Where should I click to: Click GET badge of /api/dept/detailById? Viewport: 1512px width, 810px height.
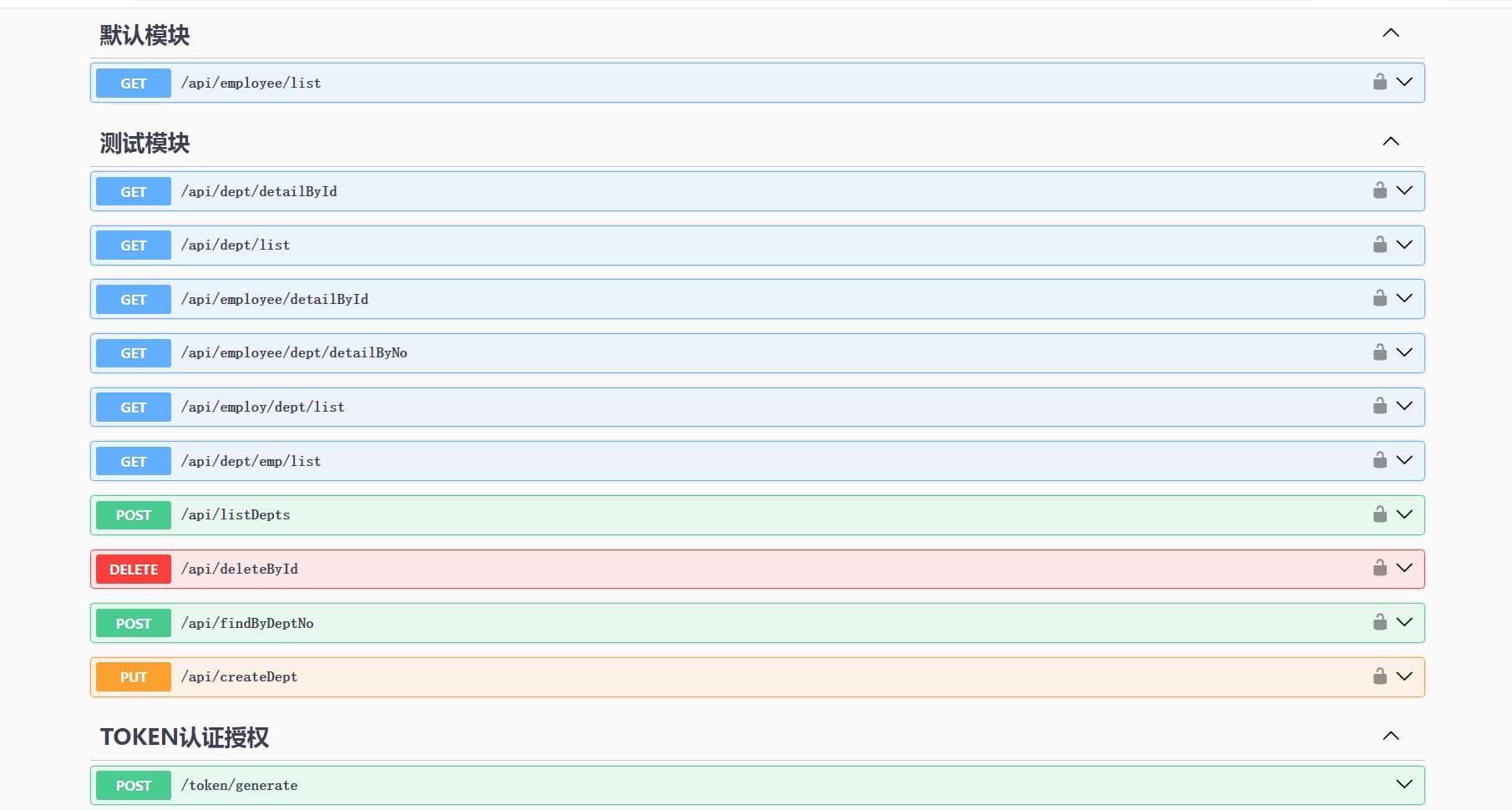pos(134,191)
